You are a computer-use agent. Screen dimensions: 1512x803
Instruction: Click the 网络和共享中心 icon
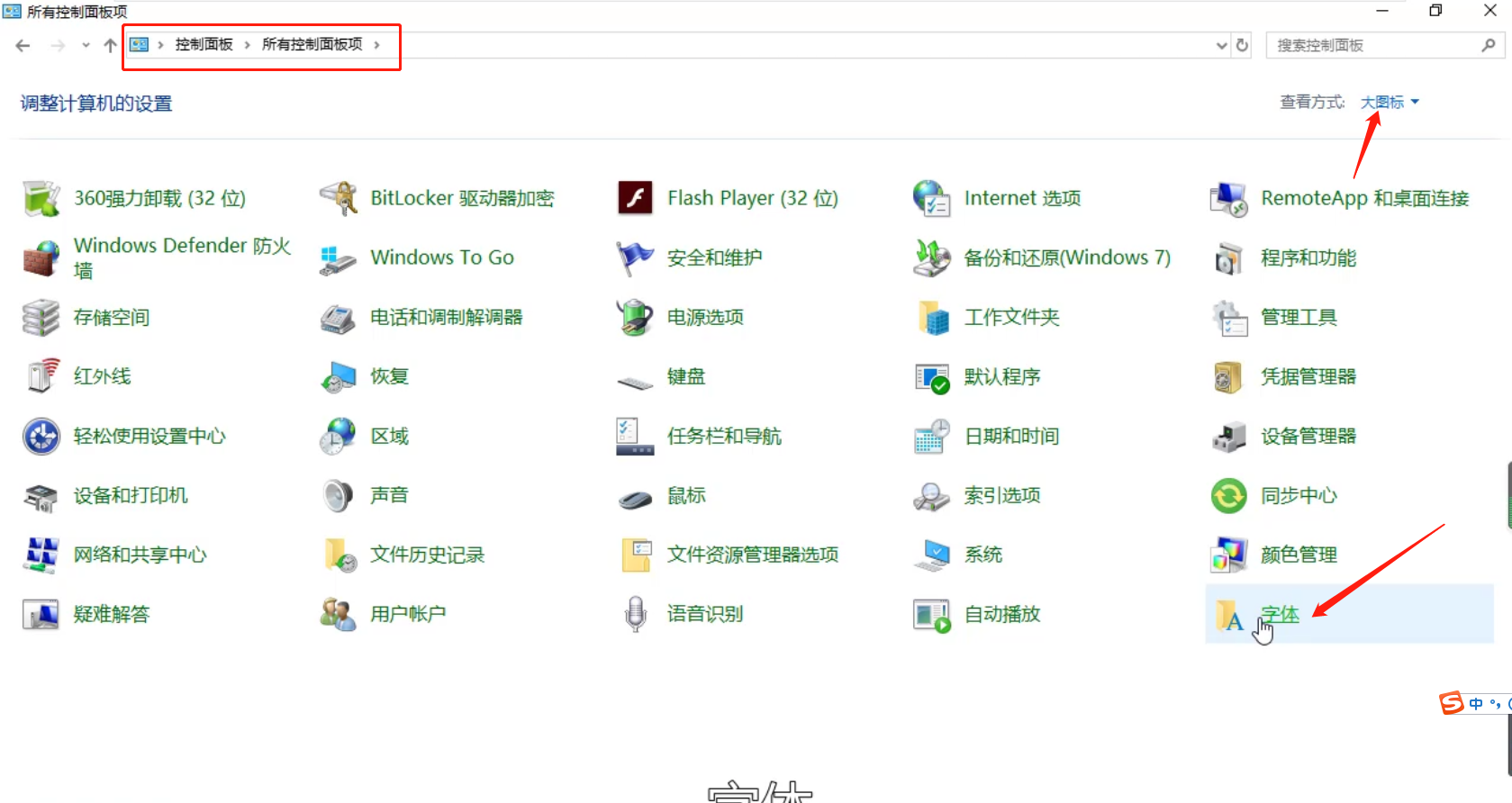[x=41, y=555]
